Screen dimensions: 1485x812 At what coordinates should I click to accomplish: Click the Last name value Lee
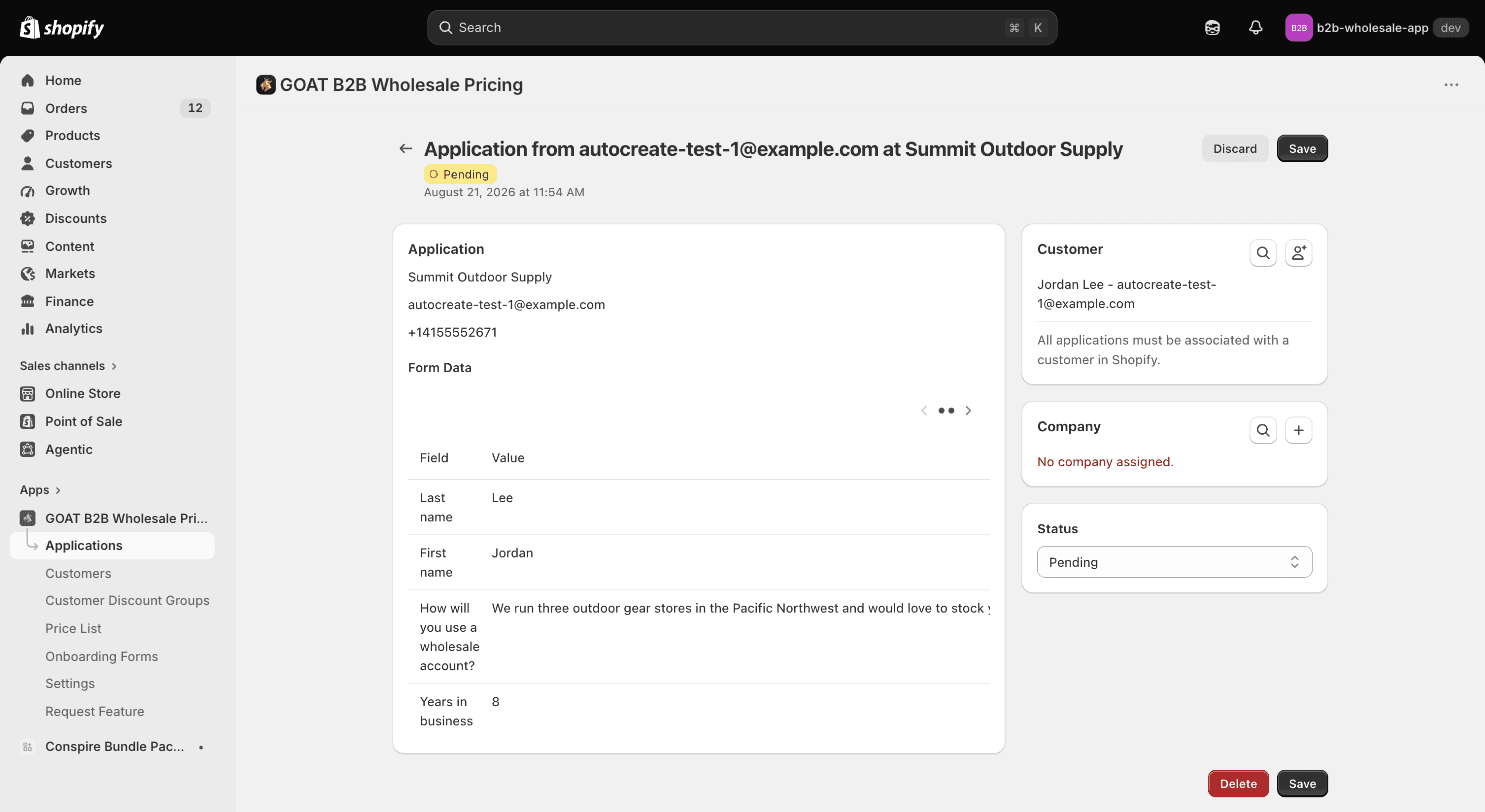502,497
